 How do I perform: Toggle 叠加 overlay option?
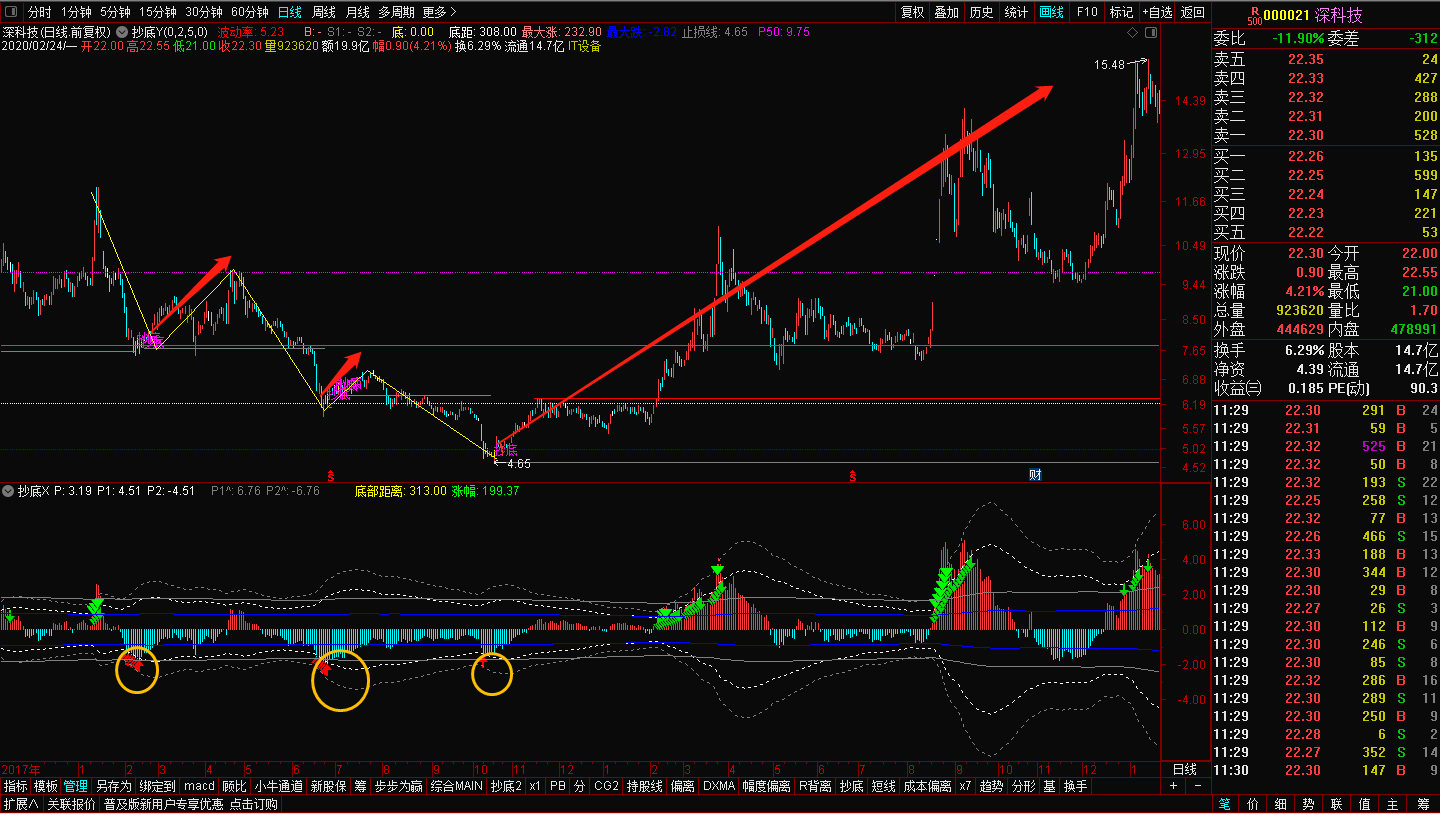(x=946, y=12)
